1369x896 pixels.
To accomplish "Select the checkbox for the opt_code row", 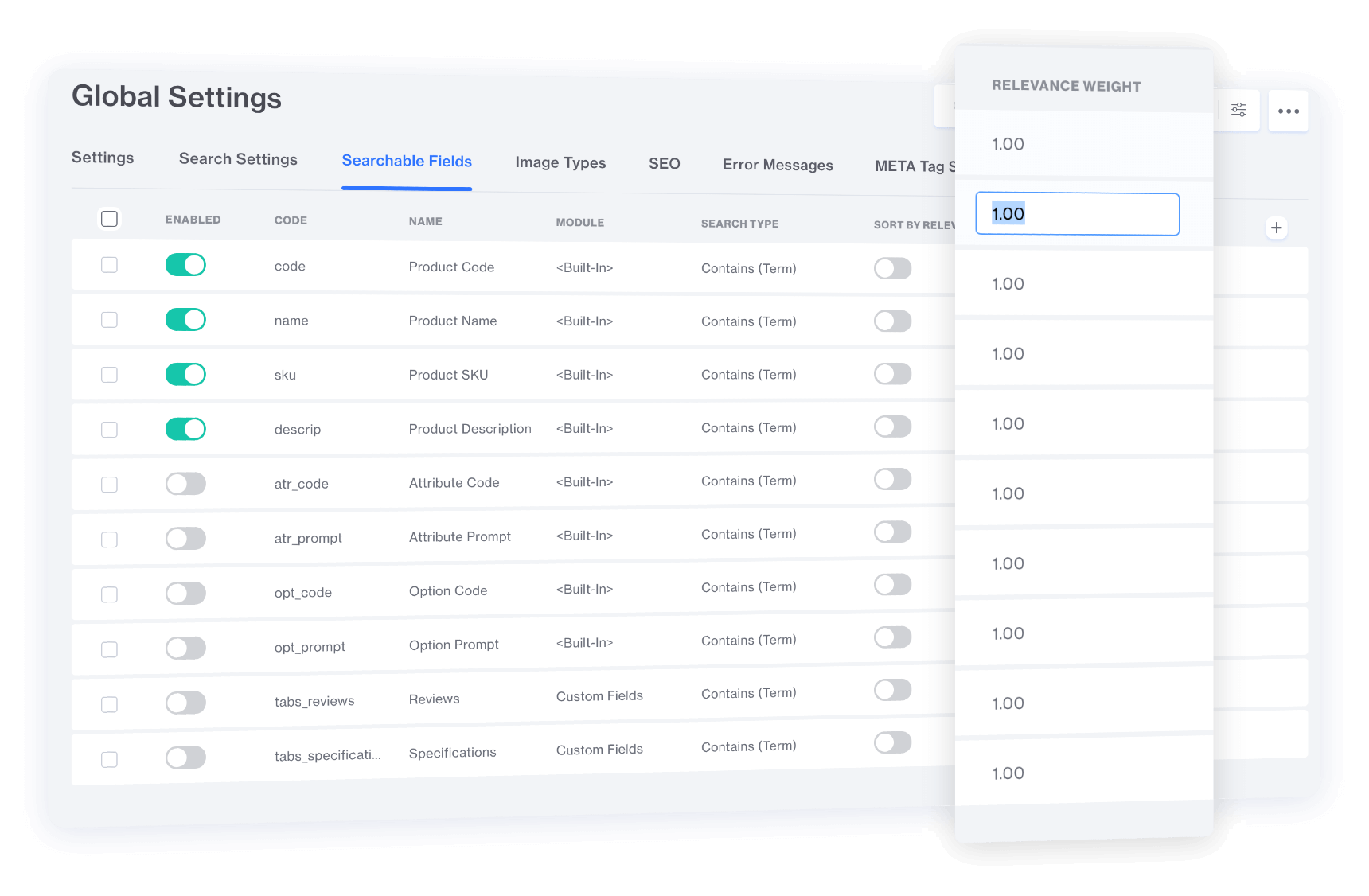I will (110, 594).
